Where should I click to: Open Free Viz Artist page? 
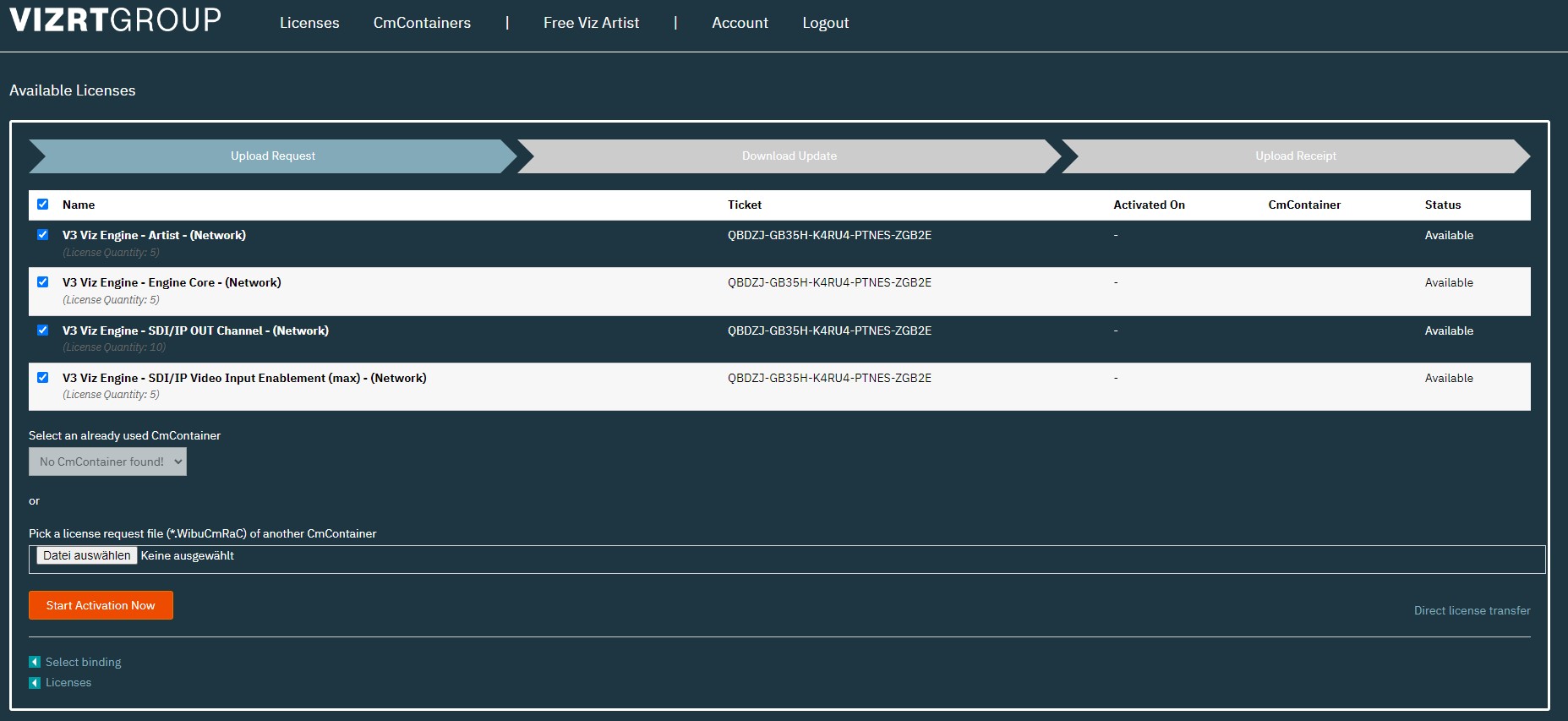coord(591,23)
